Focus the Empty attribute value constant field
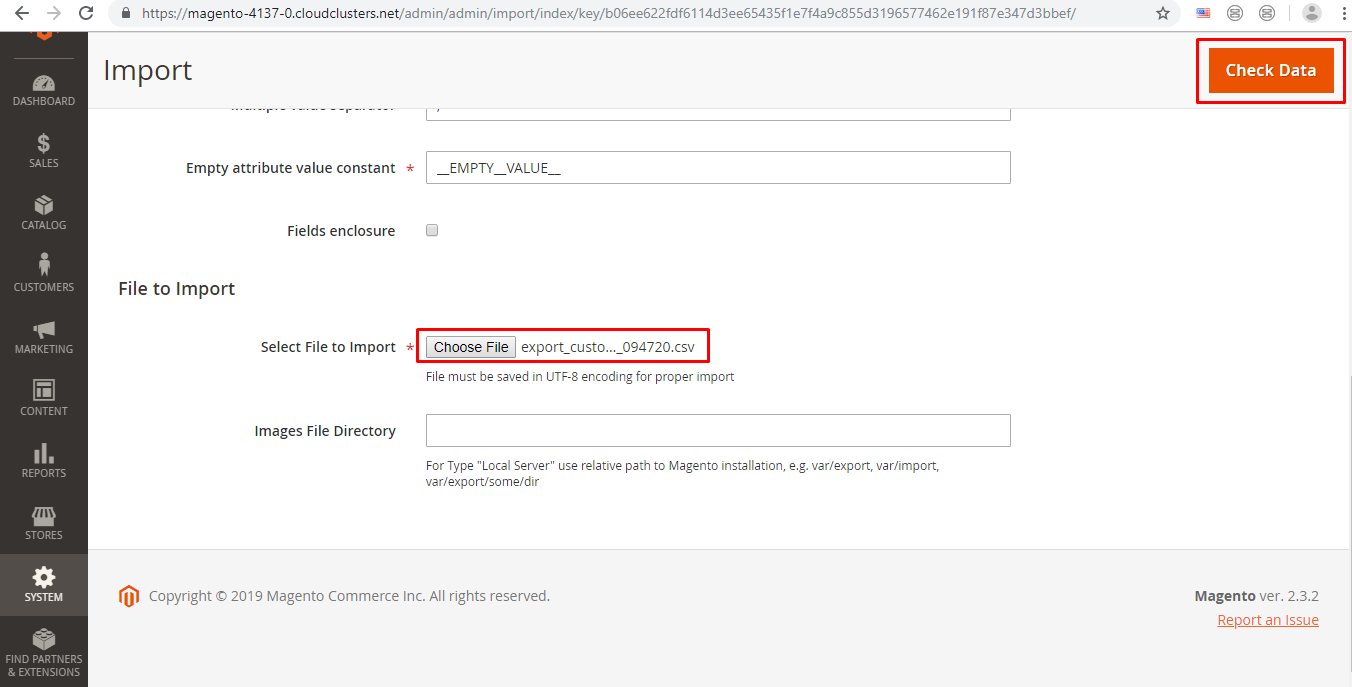This screenshot has height=687, width=1352. [x=717, y=168]
